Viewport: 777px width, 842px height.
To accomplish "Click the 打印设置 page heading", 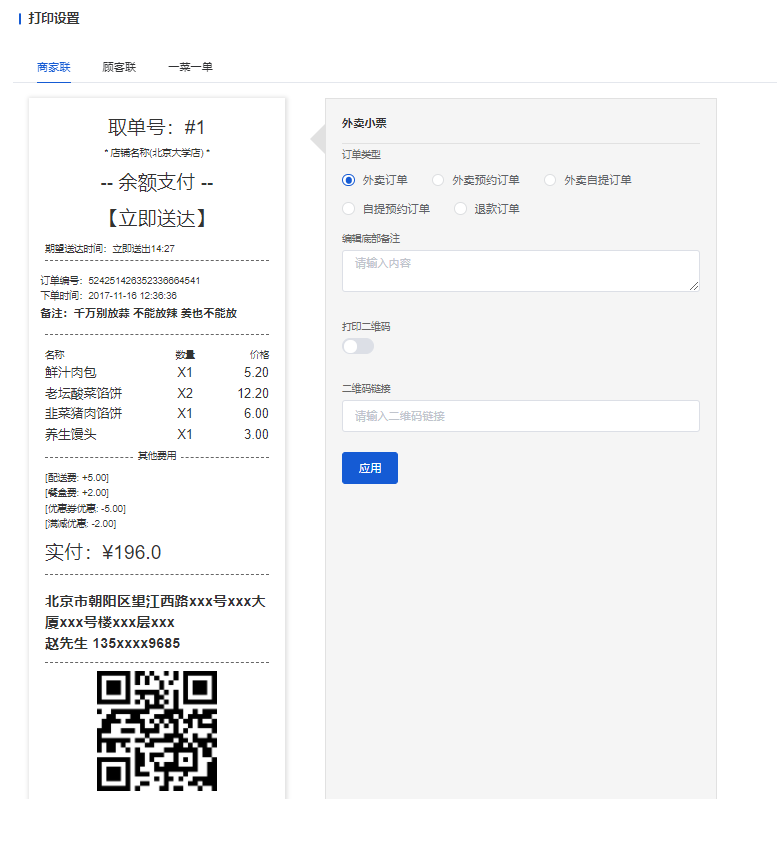I will [54, 18].
